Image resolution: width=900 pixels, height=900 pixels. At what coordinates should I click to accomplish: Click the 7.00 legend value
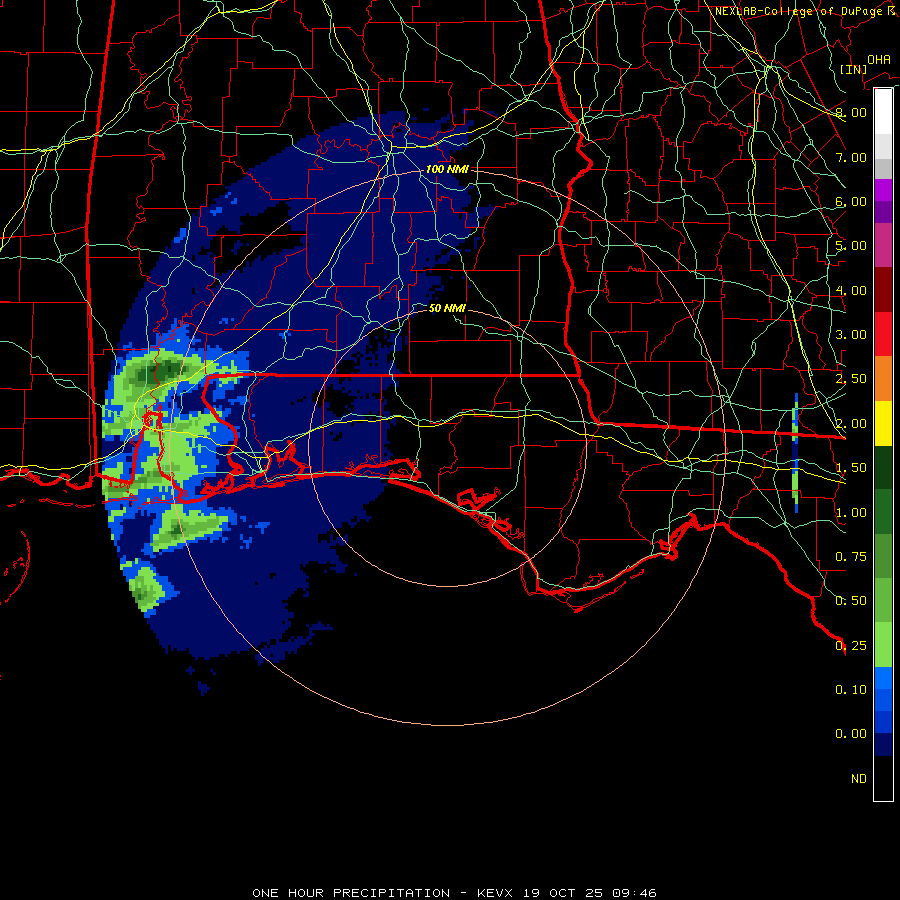851,157
